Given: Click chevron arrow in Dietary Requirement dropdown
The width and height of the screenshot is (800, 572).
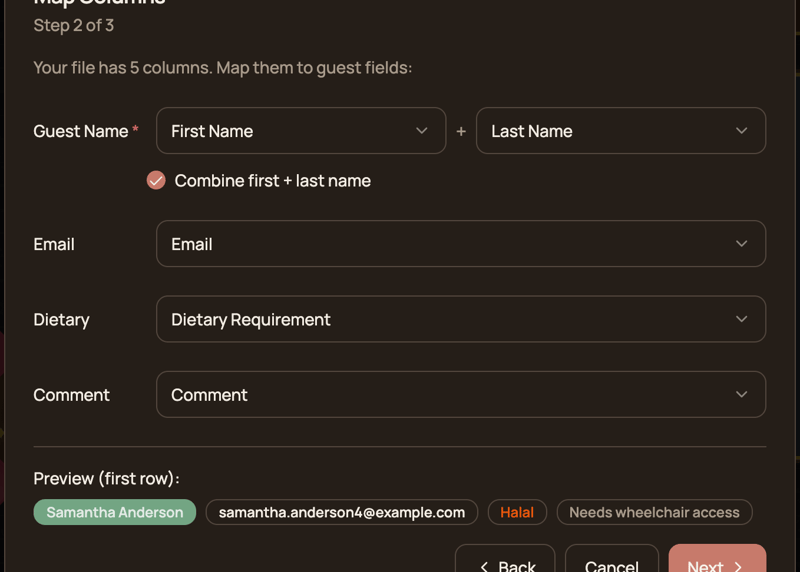Looking at the screenshot, I should click(741, 319).
